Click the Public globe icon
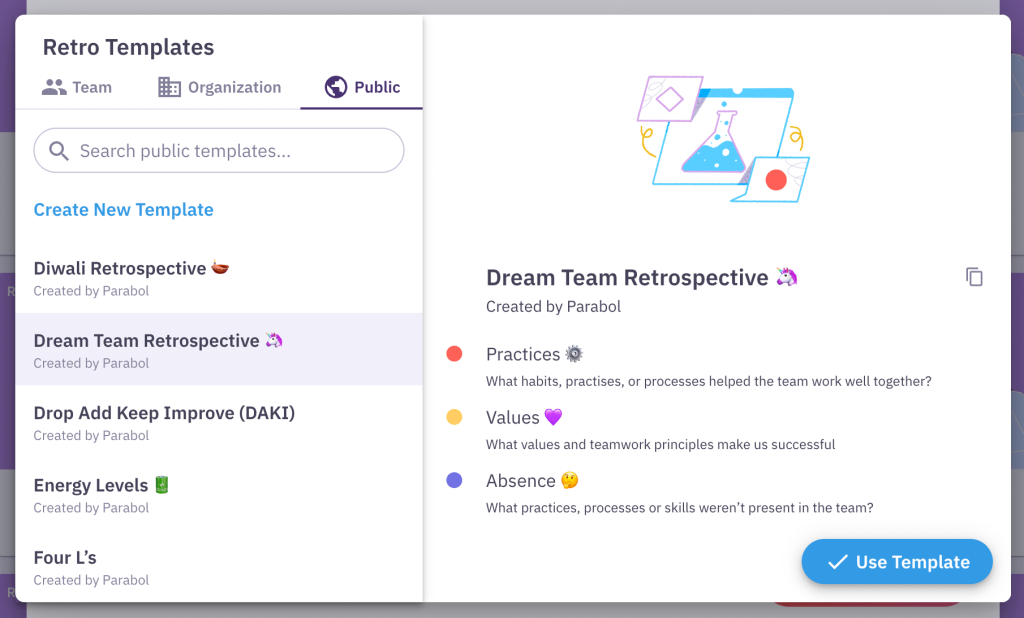This screenshot has height=618, width=1024. [336, 87]
